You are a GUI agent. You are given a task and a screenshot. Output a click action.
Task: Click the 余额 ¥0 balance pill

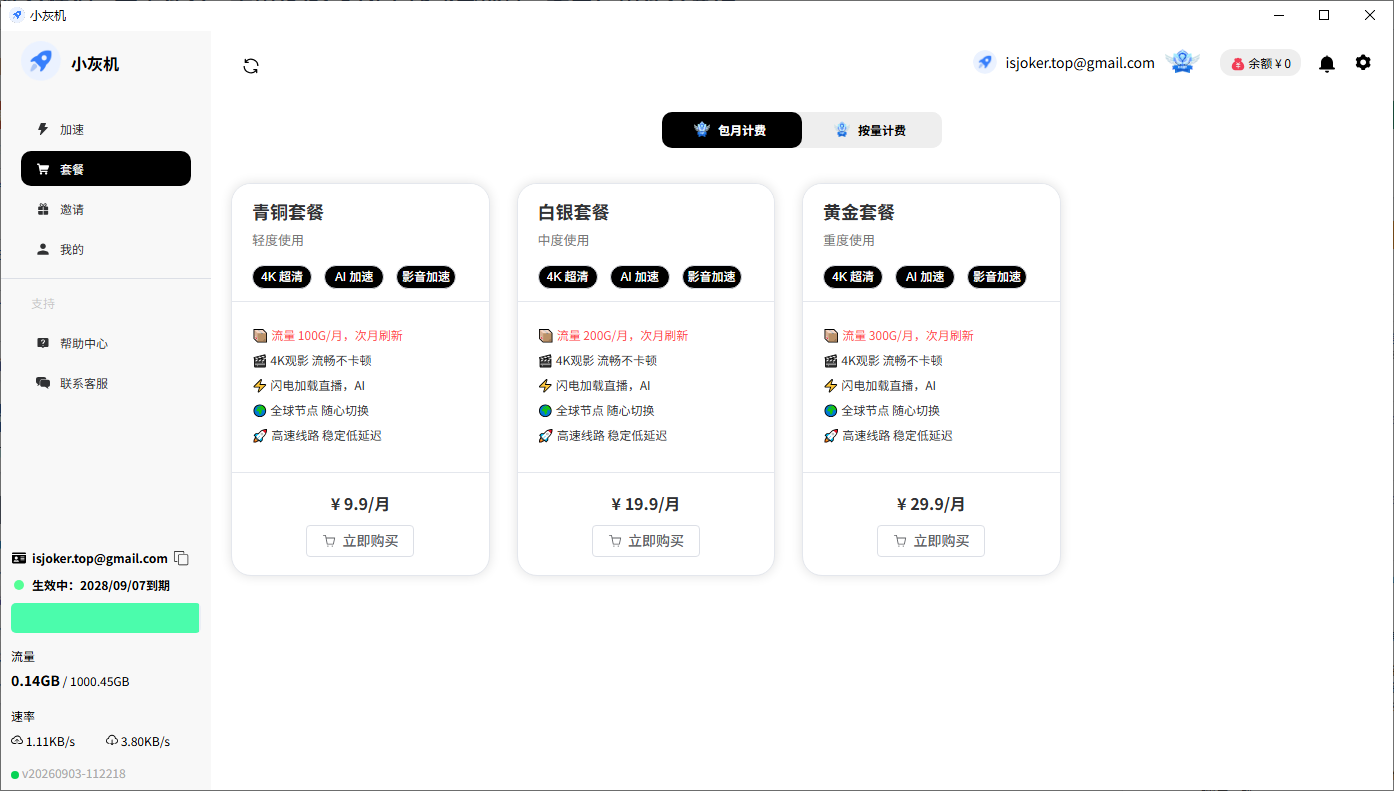(x=1260, y=63)
